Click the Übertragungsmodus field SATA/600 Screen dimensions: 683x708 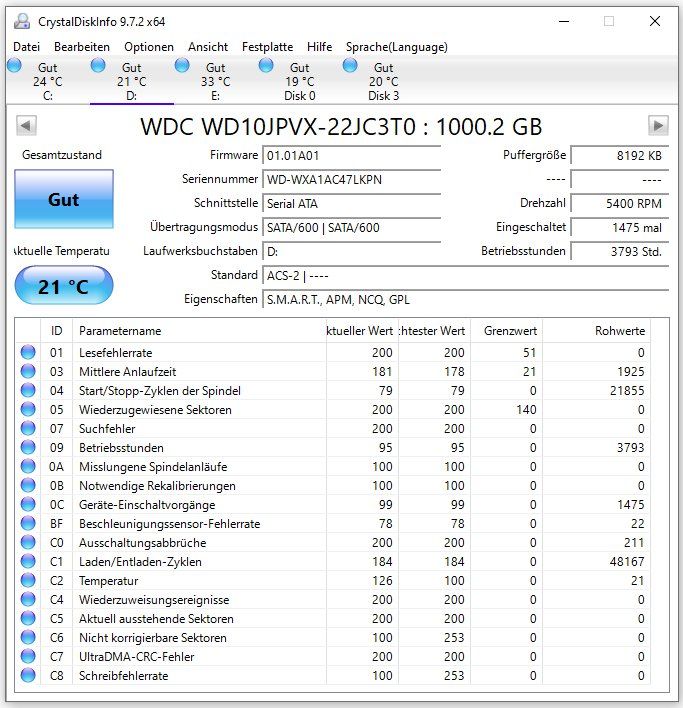[x=352, y=228]
